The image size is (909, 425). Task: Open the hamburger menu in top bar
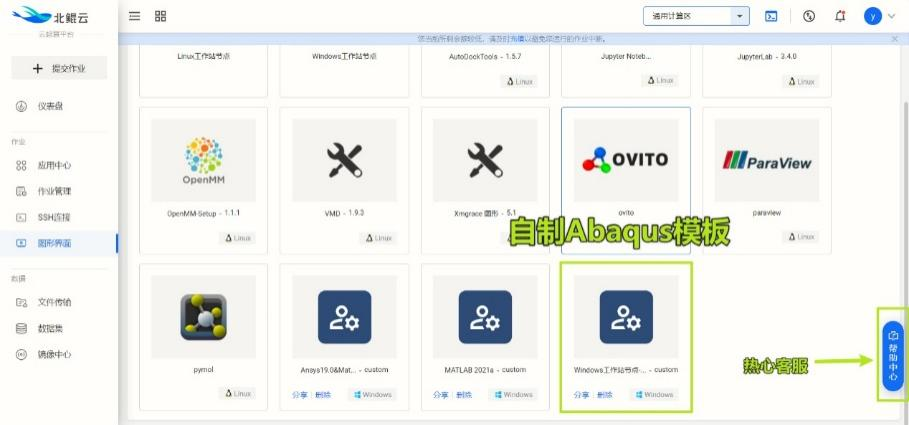[134, 16]
